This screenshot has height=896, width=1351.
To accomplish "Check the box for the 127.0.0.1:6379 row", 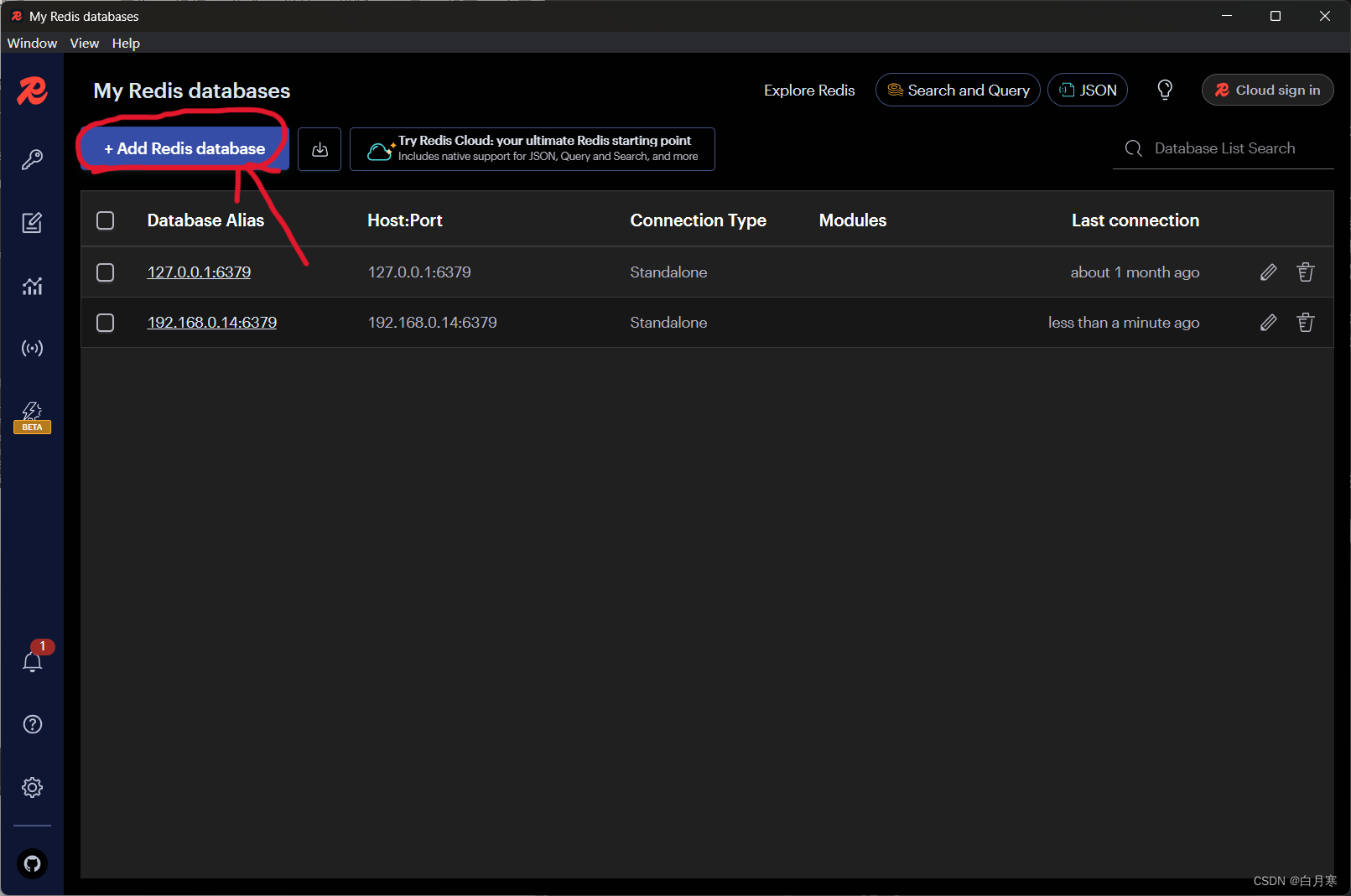I will [x=105, y=272].
